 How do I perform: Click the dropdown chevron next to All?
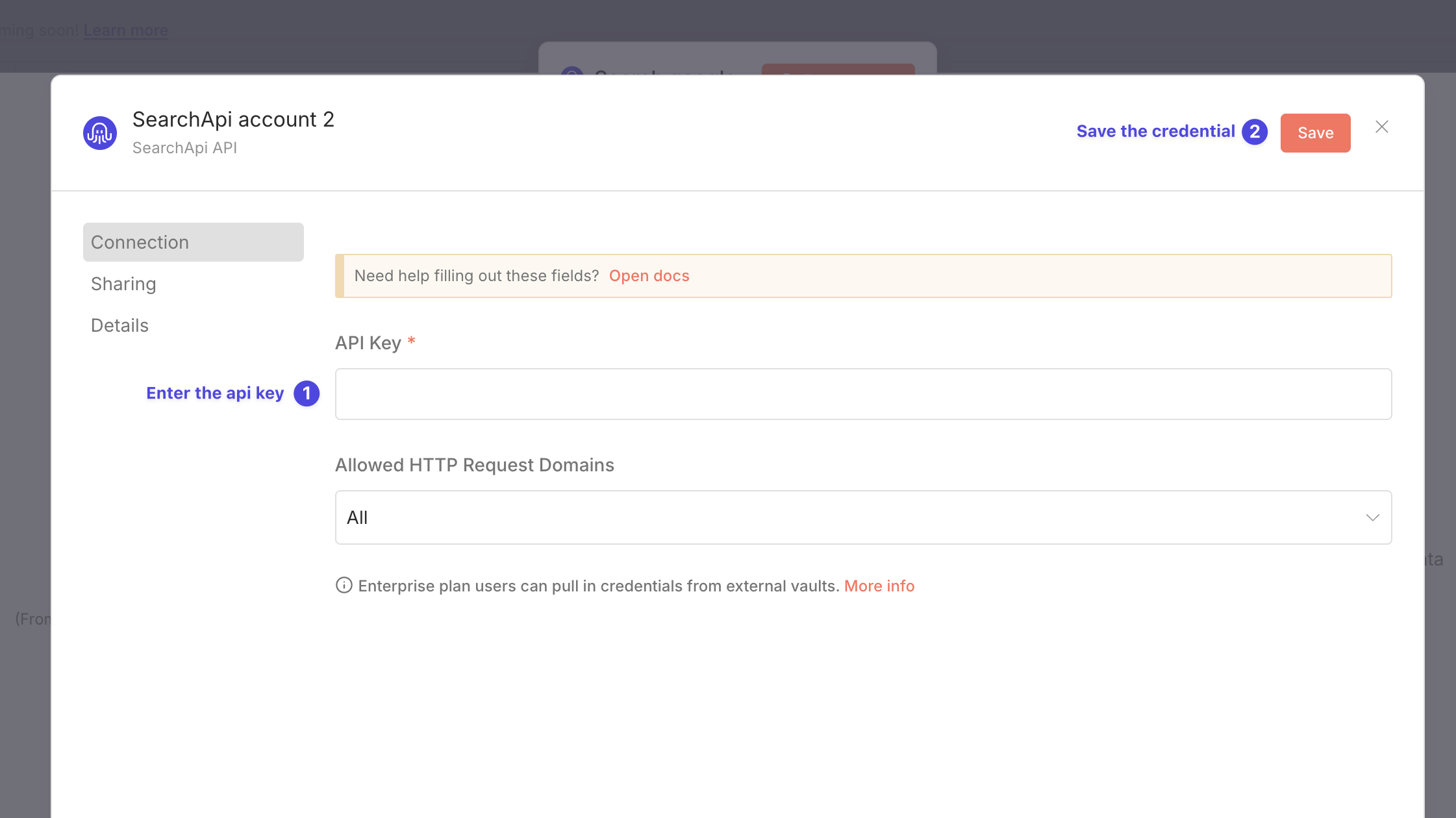coord(1372,517)
